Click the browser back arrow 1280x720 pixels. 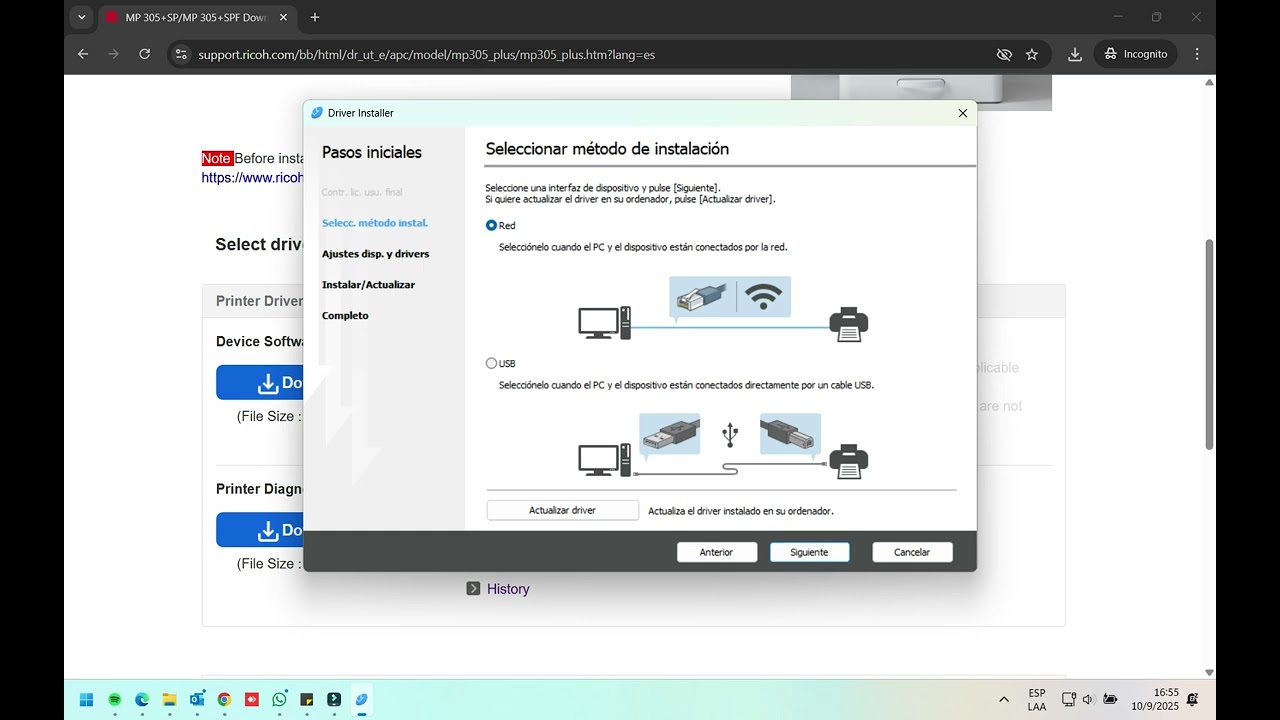(x=83, y=54)
